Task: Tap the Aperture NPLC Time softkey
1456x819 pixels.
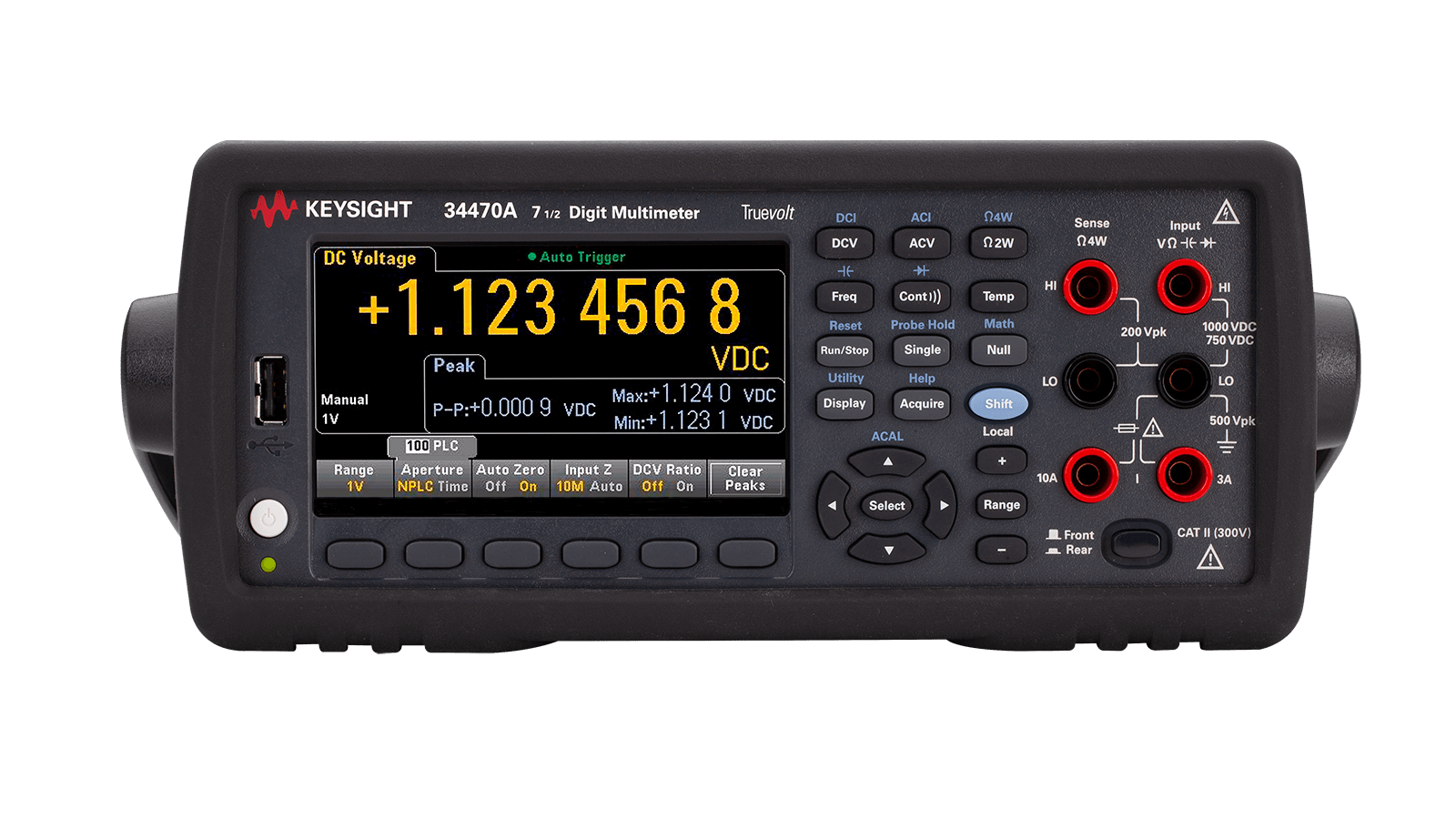Action: coord(432,478)
